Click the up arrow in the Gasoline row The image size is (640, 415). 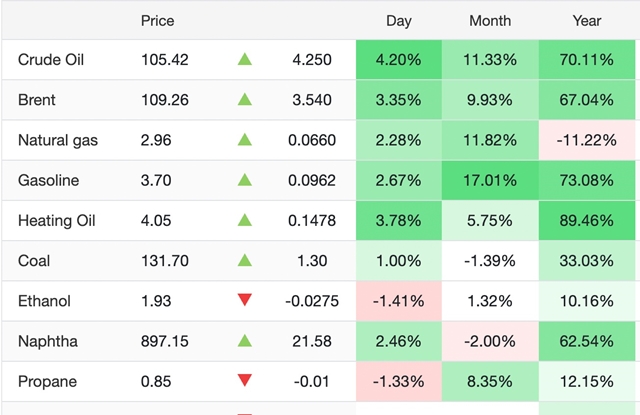click(244, 180)
